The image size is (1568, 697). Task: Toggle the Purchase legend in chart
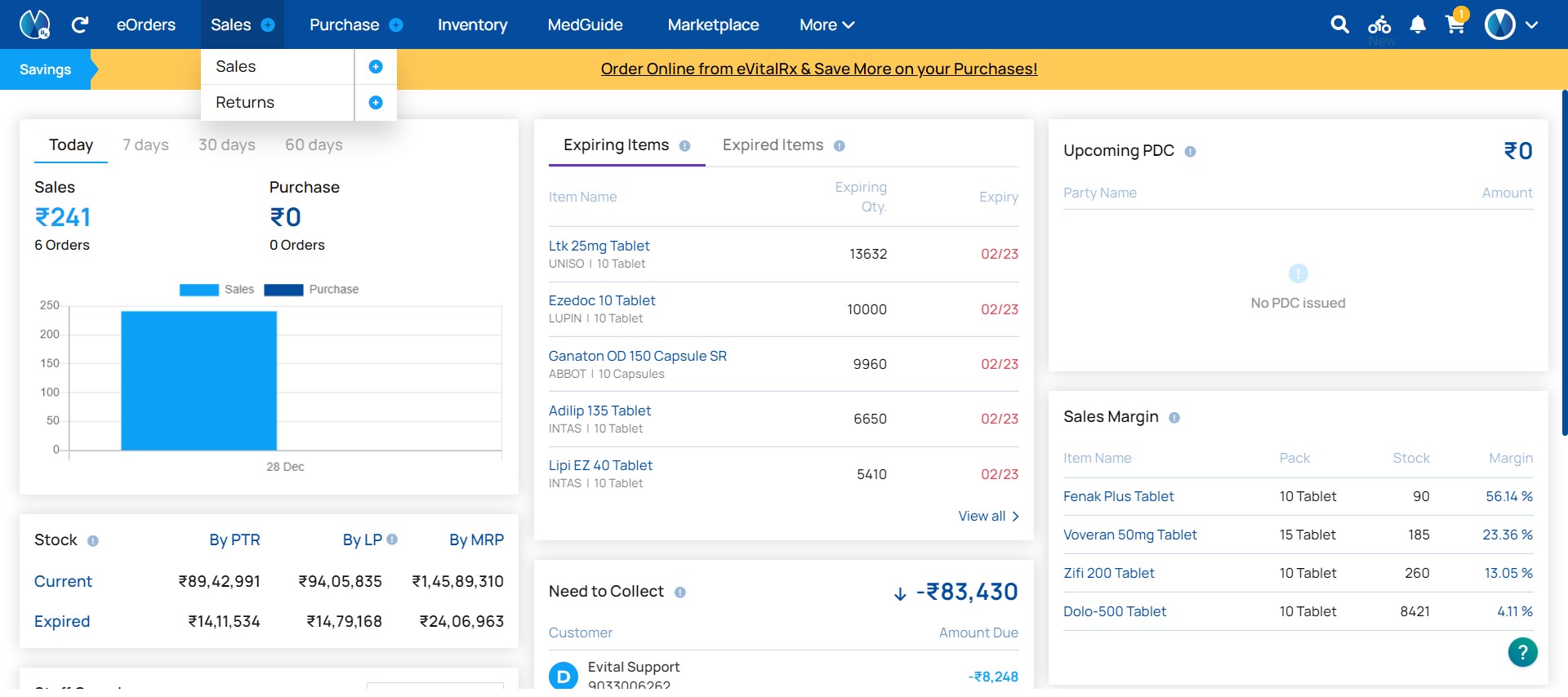point(311,290)
